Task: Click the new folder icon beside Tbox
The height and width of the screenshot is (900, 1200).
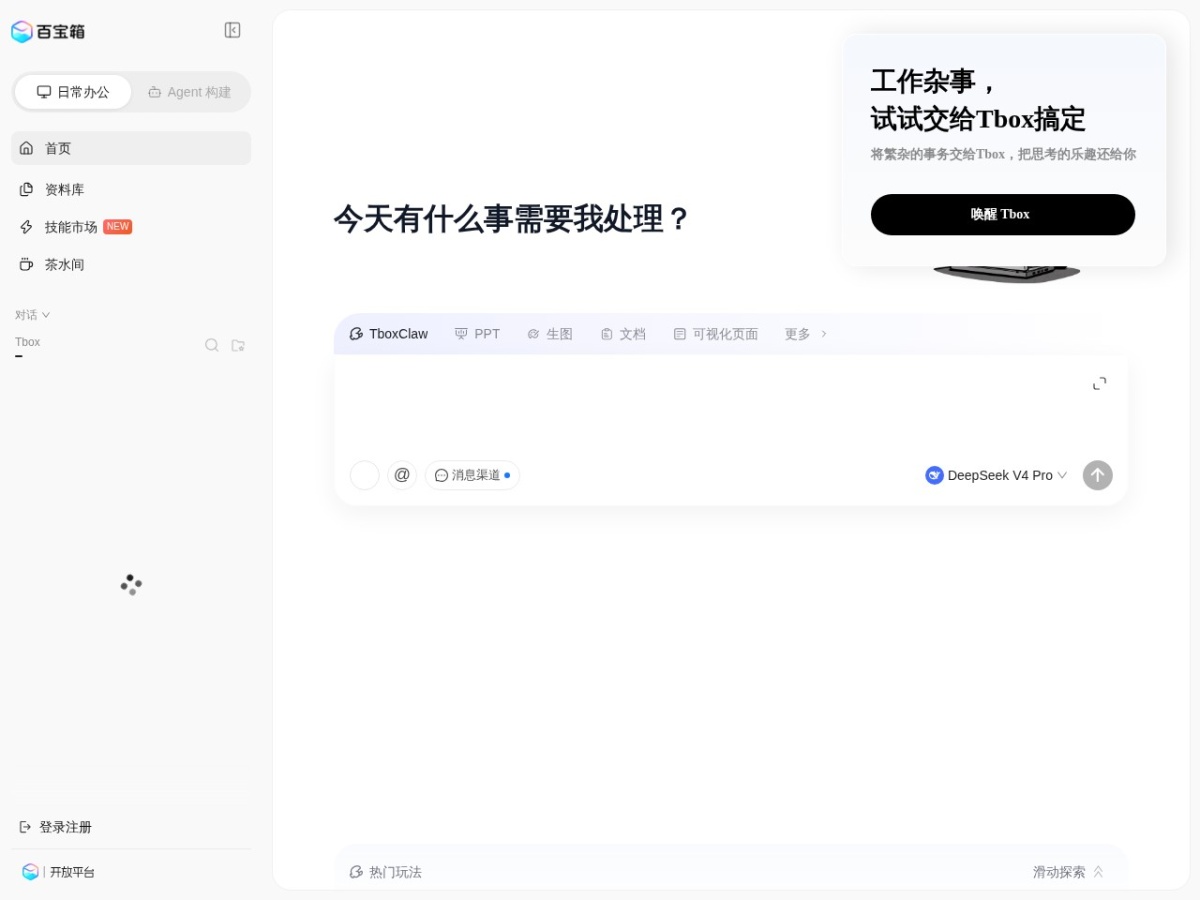Action: pyautogui.click(x=238, y=345)
